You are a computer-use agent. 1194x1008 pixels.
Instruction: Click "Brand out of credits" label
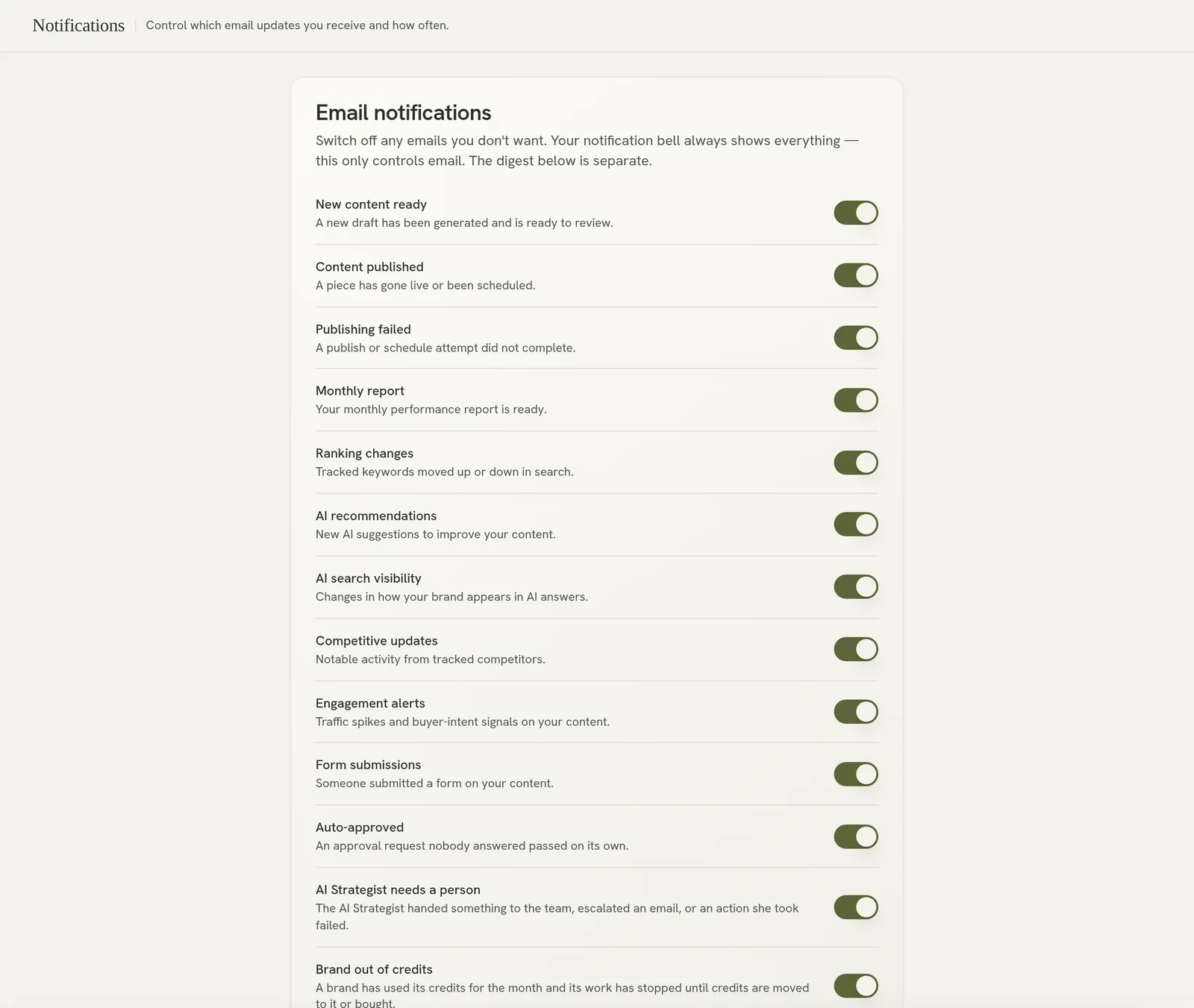(x=374, y=969)
